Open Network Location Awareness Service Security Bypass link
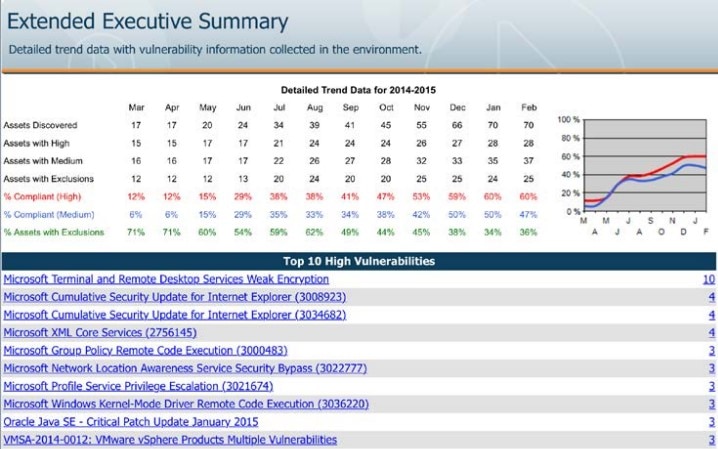 tap(185, 368)
